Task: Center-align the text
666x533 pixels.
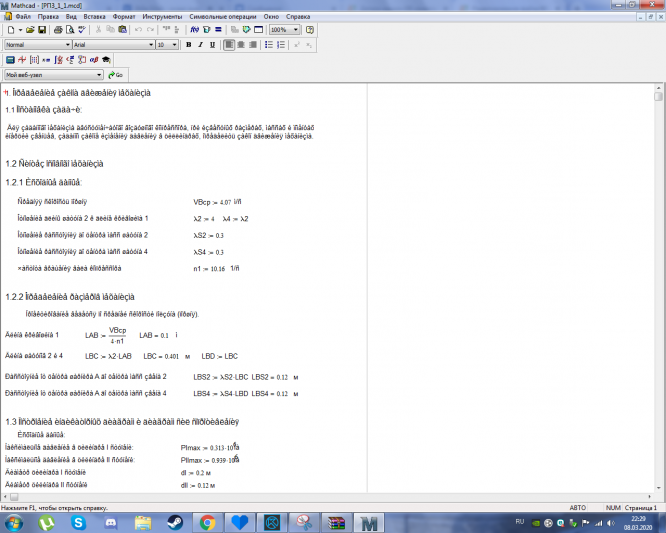Action: [241, 45]
